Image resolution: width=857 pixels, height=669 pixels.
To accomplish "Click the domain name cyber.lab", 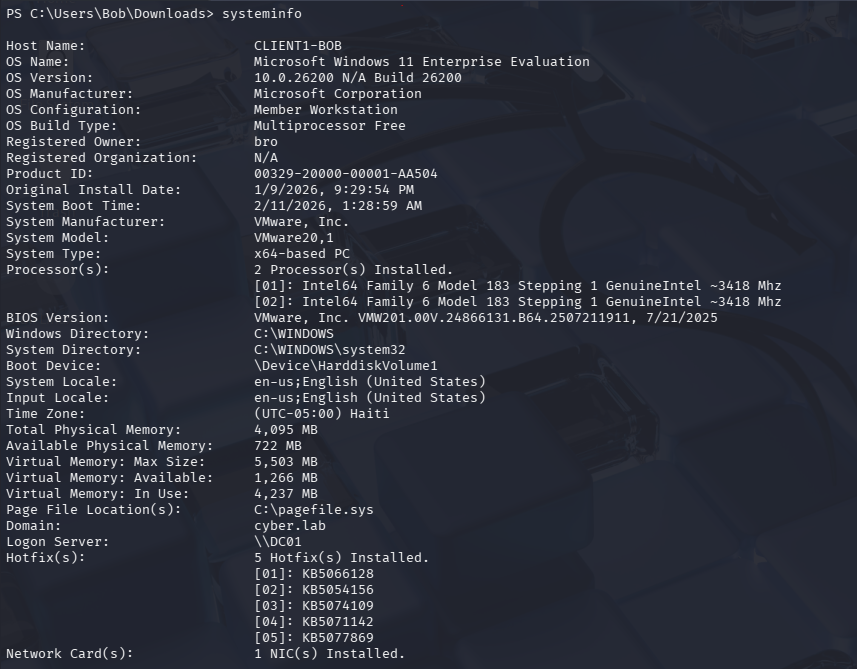I will coord(289,526).
